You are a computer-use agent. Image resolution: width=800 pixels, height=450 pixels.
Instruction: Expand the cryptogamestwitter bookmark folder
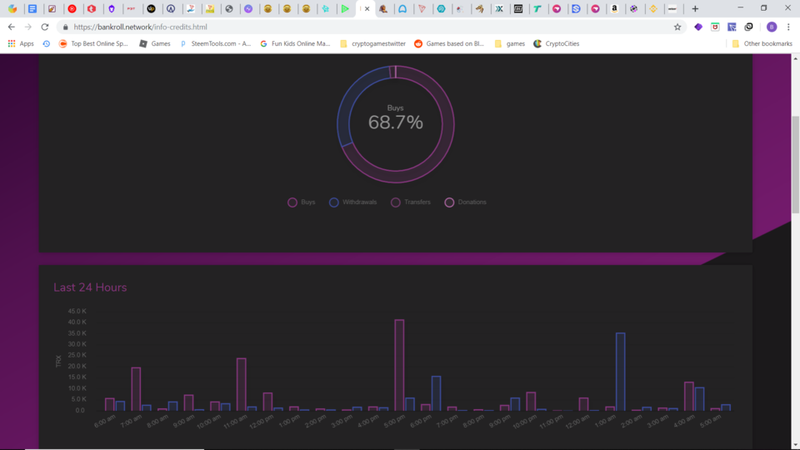coord(372,44)
